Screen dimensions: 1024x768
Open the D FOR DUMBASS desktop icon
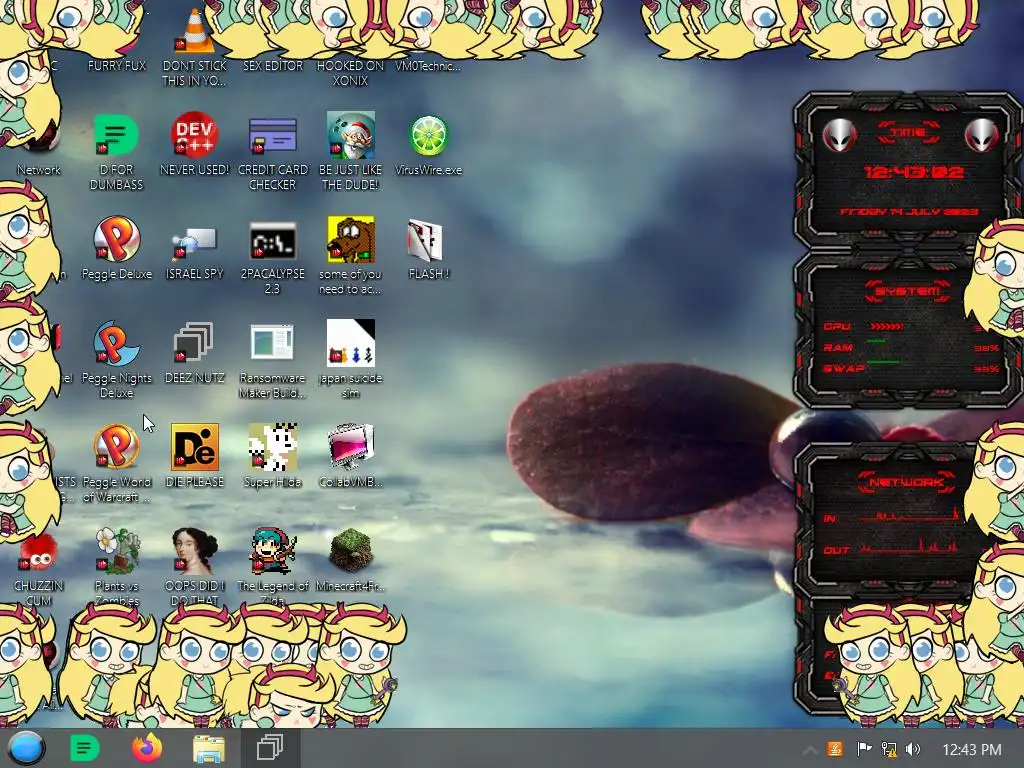[116, 135]
